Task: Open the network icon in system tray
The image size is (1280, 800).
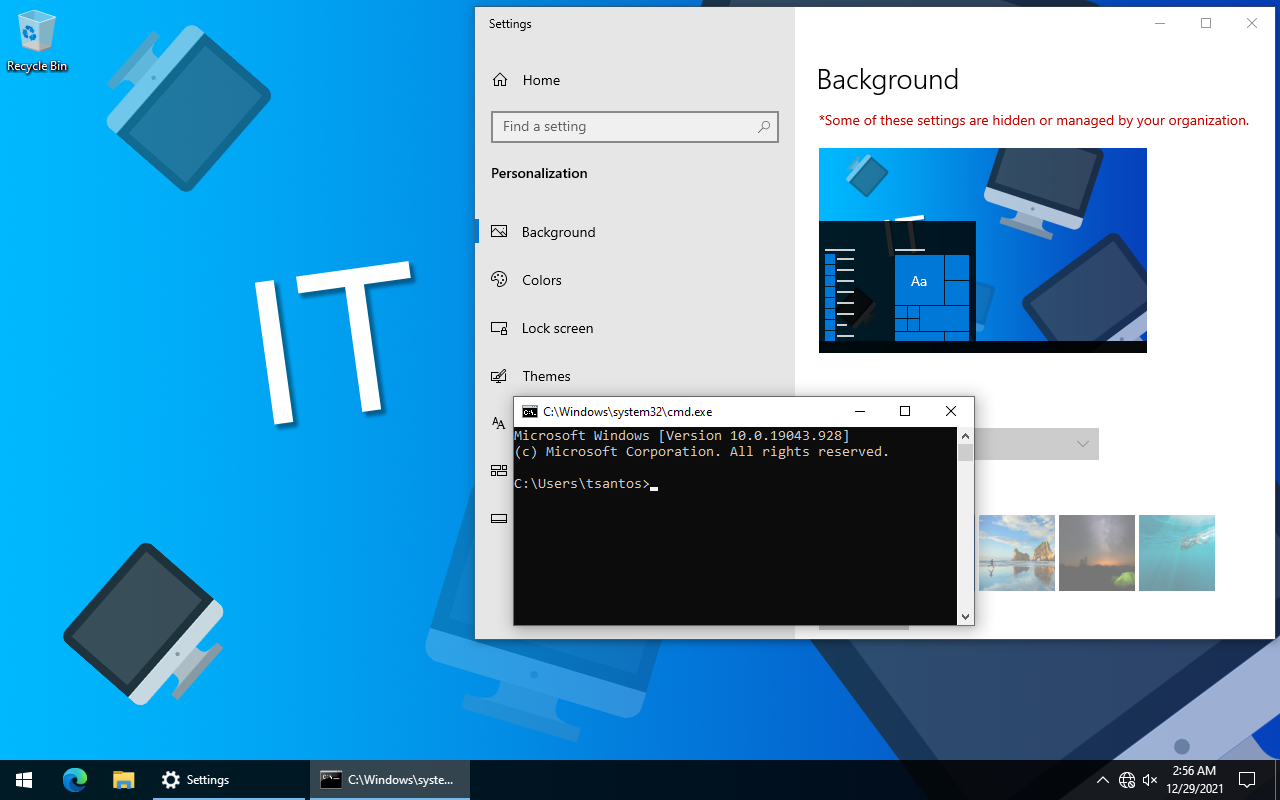Action: 1127,780
